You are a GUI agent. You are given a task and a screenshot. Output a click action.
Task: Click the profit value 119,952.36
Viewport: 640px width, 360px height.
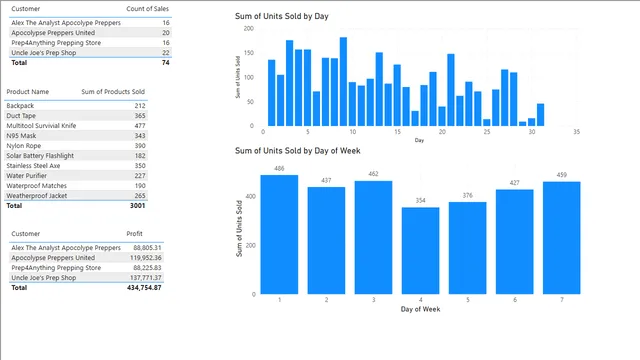click(x=146, y=258)
